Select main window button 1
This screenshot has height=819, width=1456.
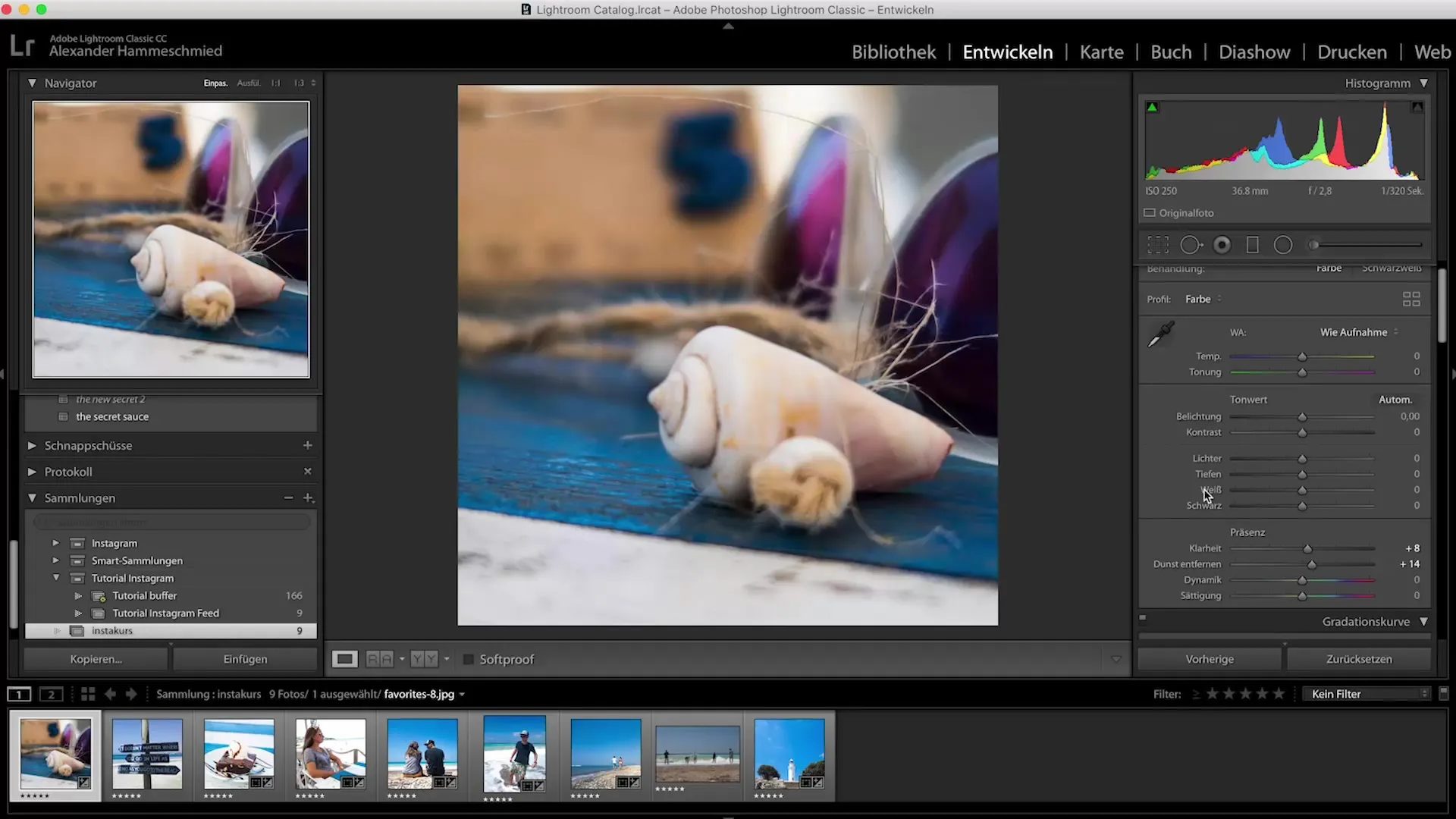click(x=19, y=694)
